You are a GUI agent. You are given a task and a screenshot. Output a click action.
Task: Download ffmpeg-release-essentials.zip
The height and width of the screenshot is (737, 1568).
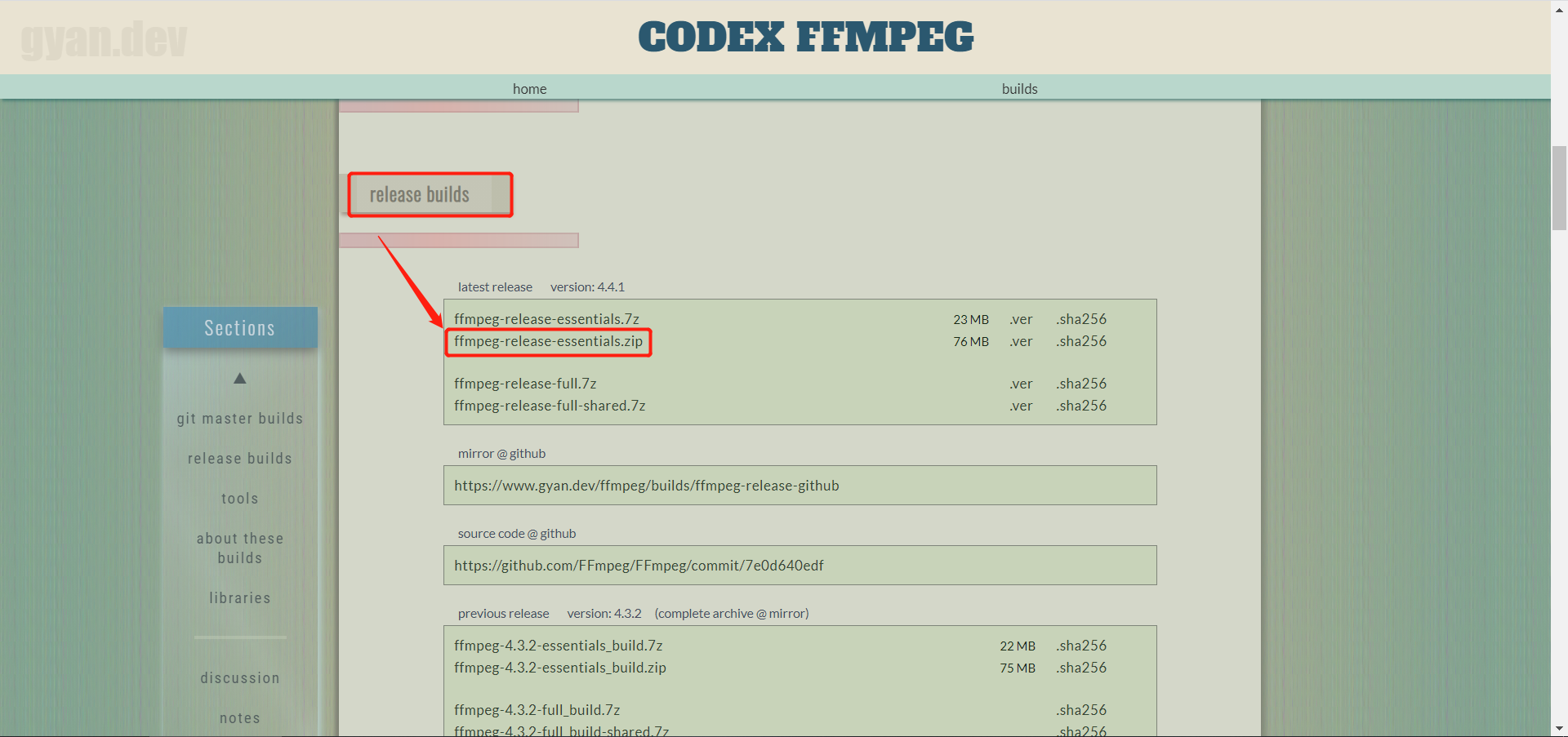click(548, 341)
